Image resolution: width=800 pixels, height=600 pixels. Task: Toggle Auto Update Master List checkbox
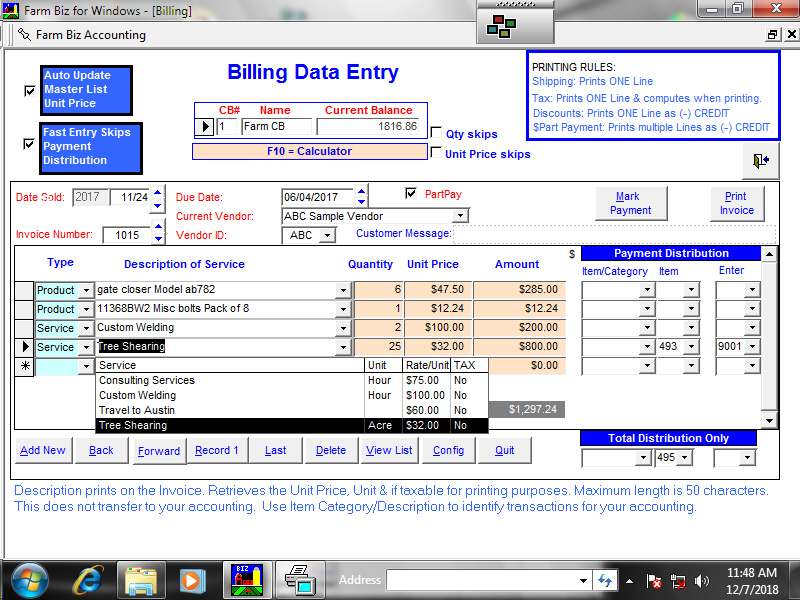[29, 90]
